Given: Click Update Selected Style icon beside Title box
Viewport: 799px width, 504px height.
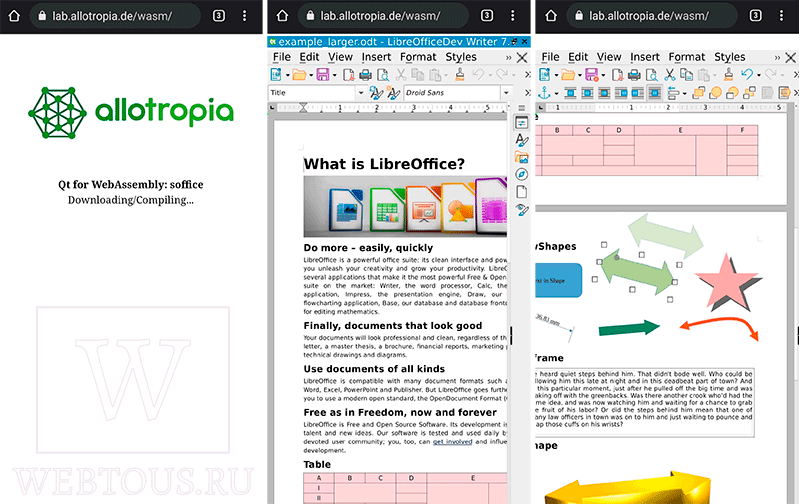Looking at the screenshot, I should point(376,93).
